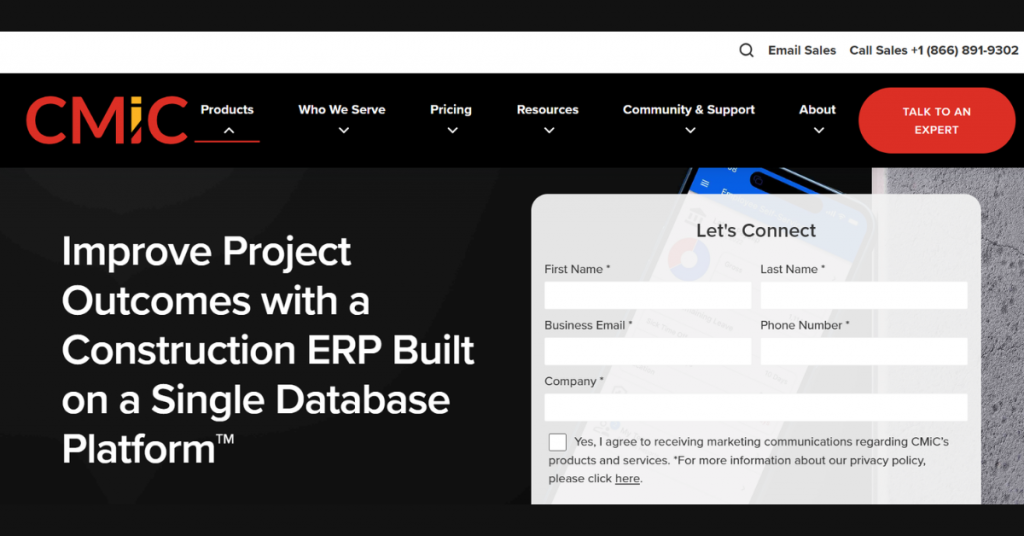Expand chevron under Pricing
The image size is (1024, 536).
(x=452, y=131)
